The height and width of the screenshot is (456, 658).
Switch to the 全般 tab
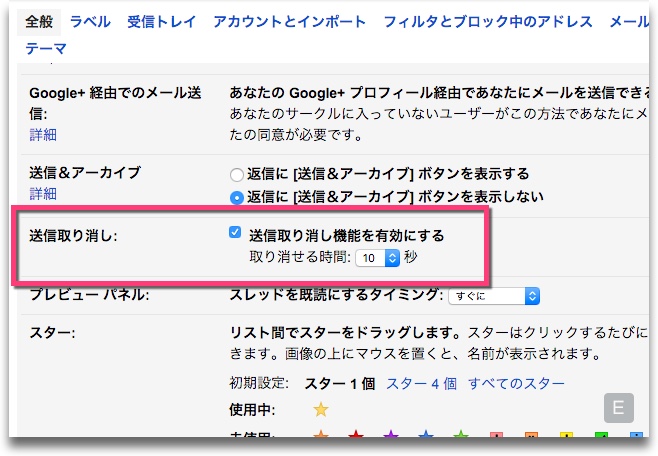click(39, 21)
